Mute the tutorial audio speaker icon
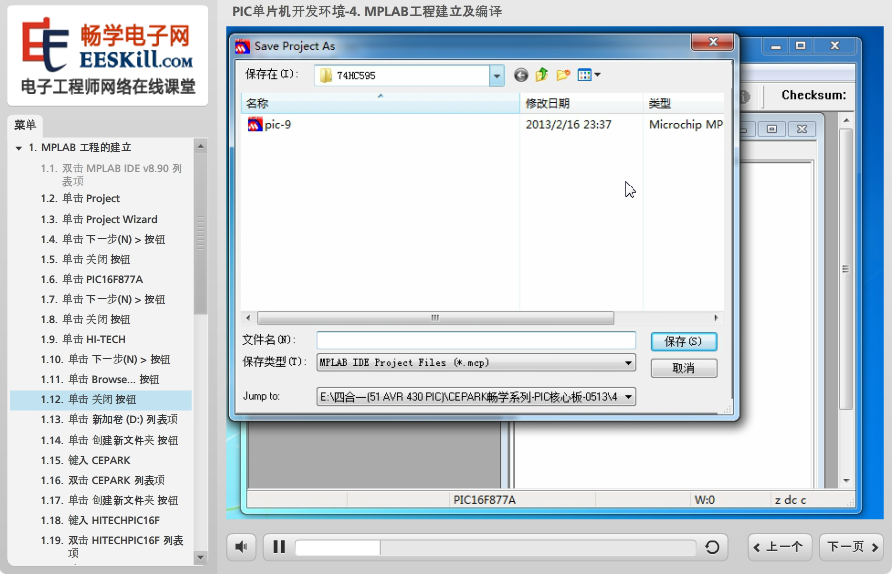The width and height of the screenshot is (892, 574). tap(241, 547)
